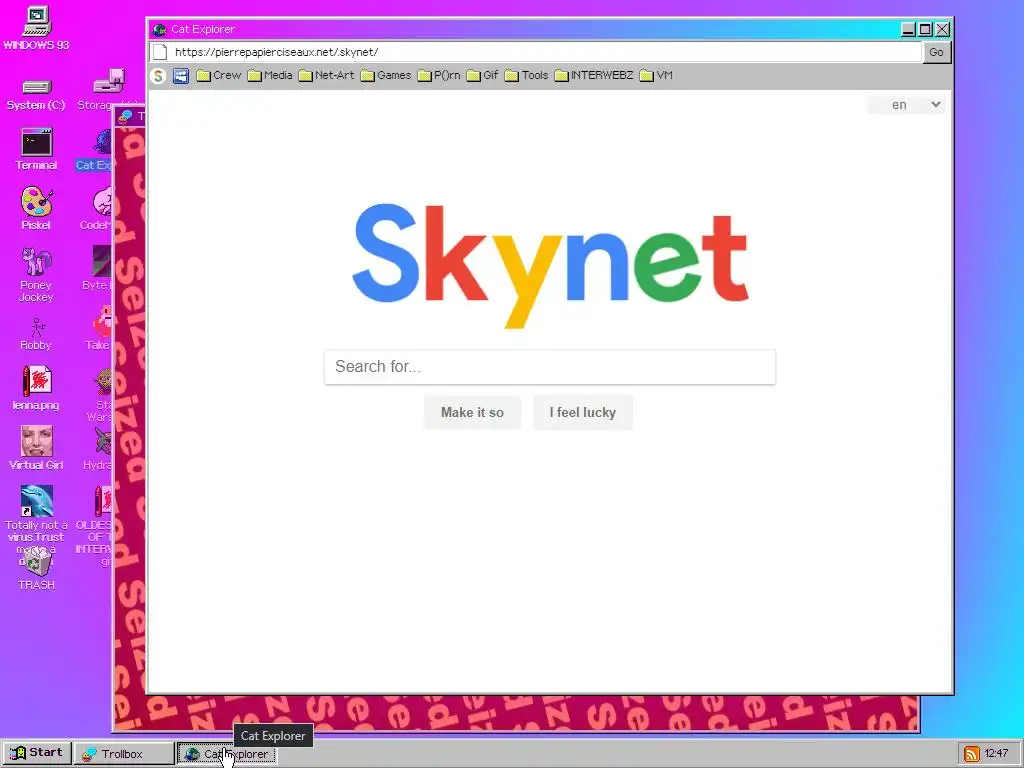Viewport: 1024px width, 768px height.
Task: Open the Net-Art bookmarks folder
Action: 327,75
